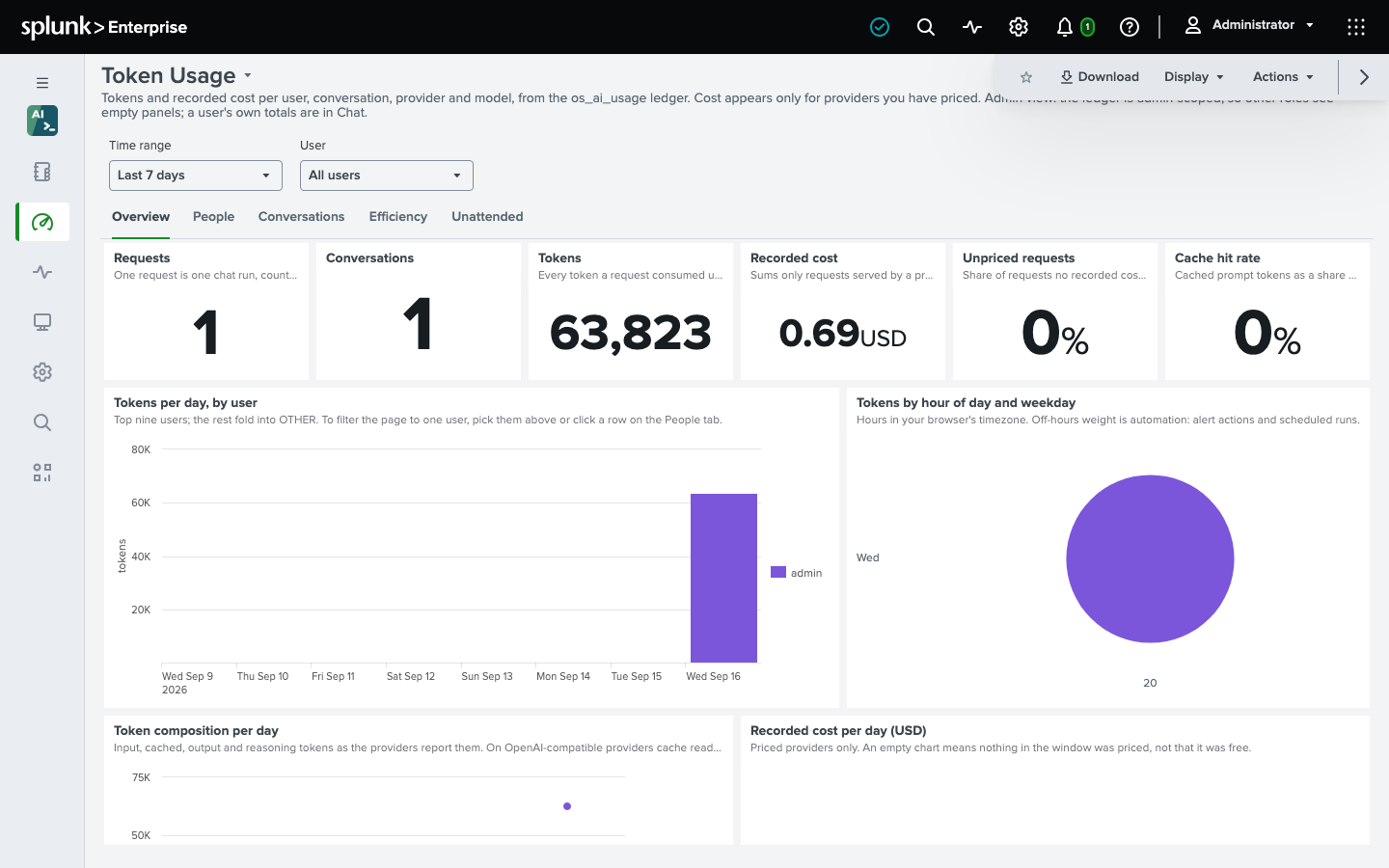Image resolution: width=1389 pixels, height=868 pixels.
Task: Click the purple data point in Token composition
Action: click(x=567, y=806)
